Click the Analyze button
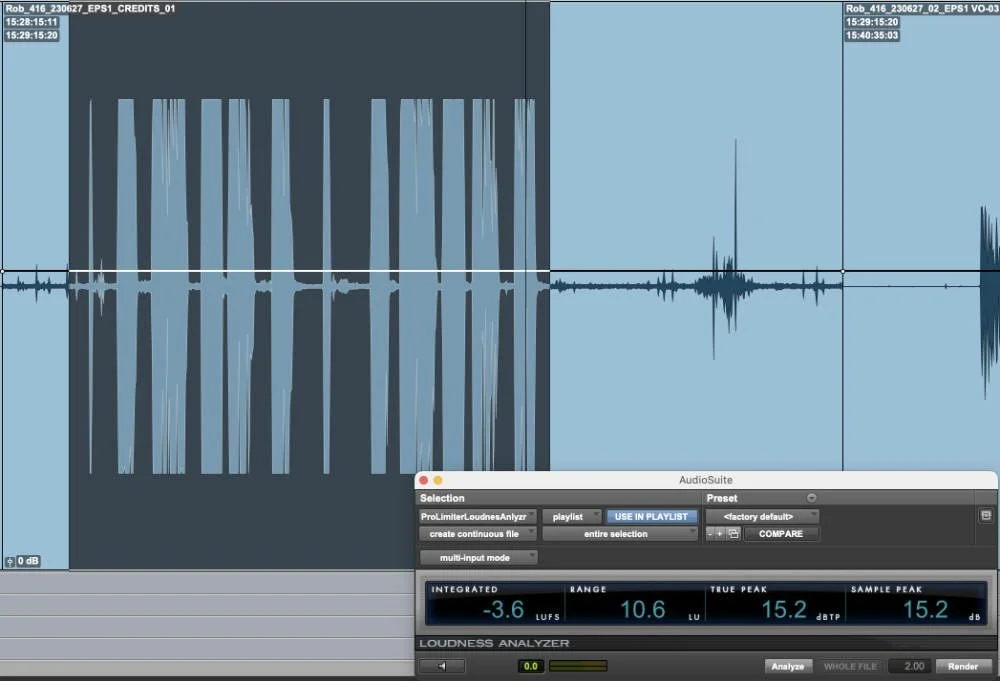1000x681 pixels. [789, 665]
